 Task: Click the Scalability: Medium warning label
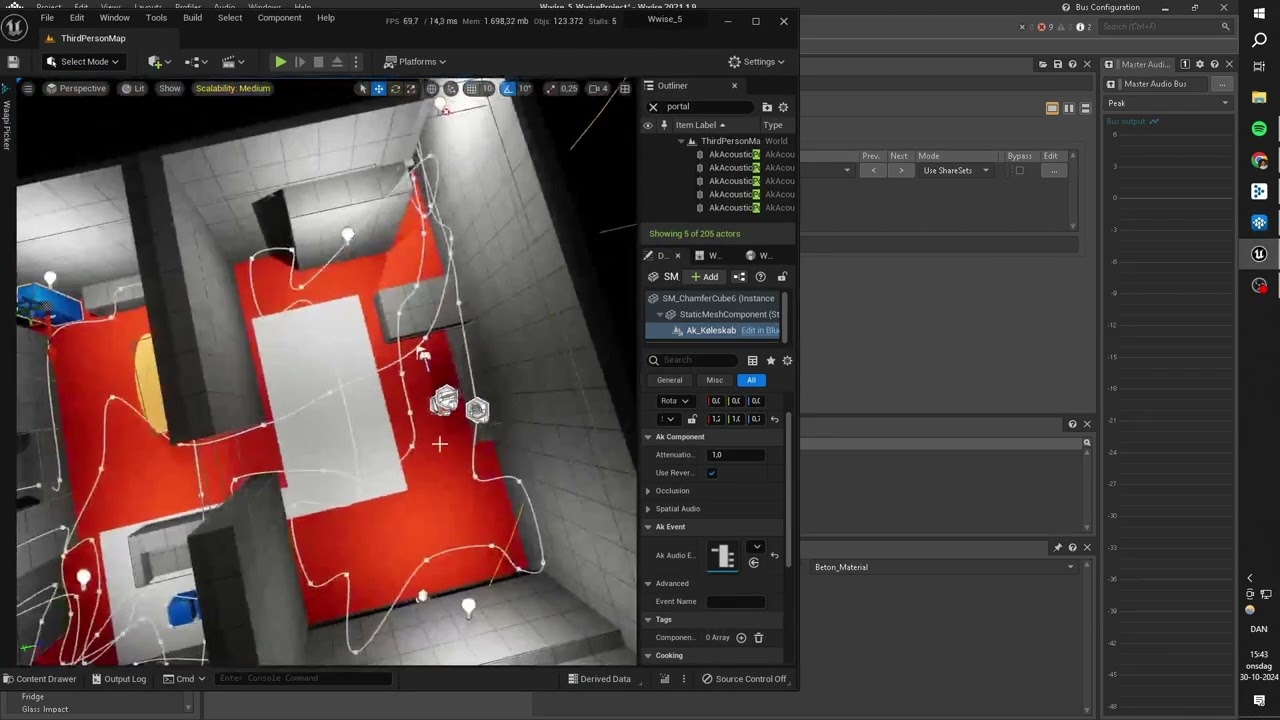(x=233, y=89)
